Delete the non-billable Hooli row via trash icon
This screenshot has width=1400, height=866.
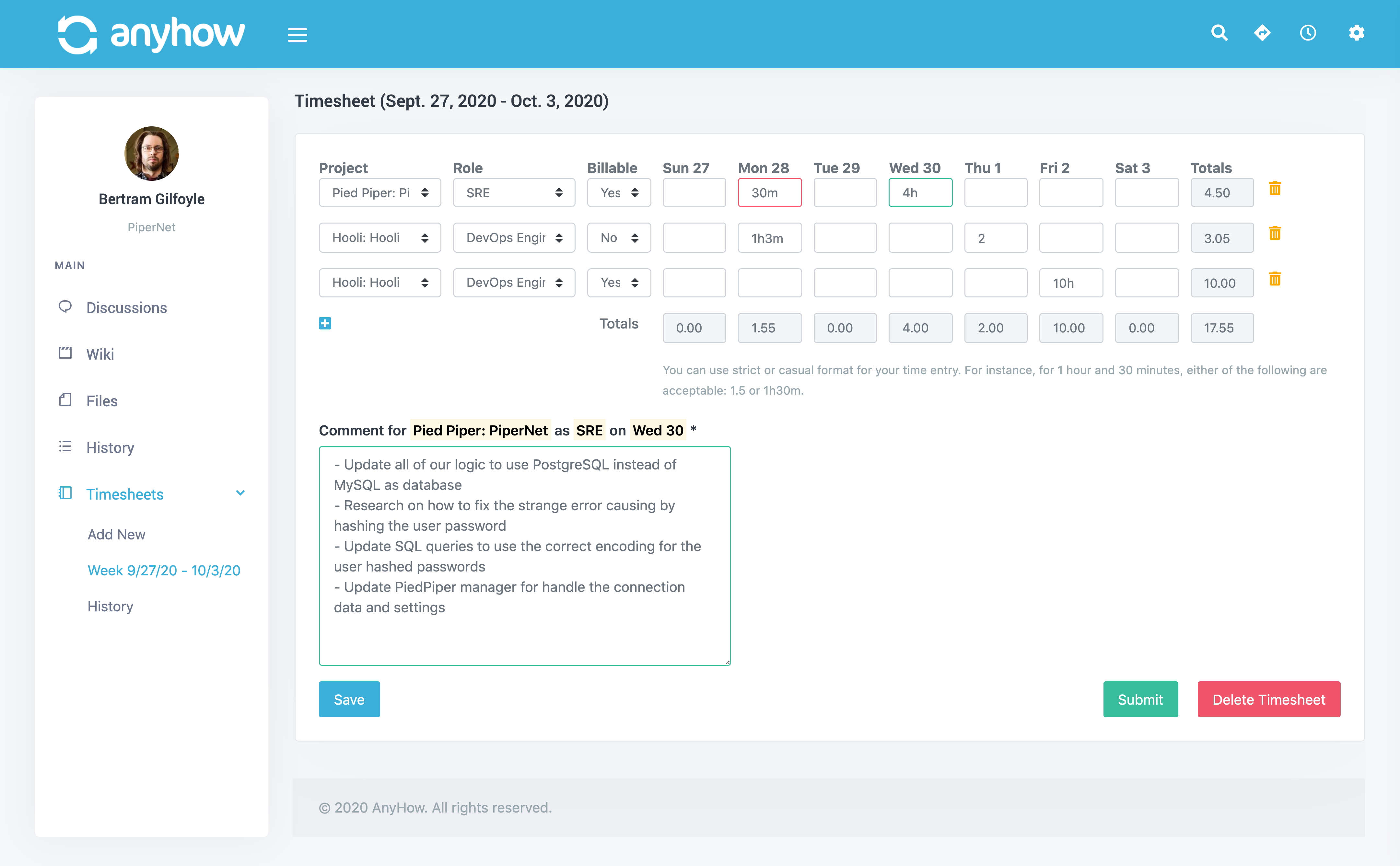pos(1275,233)
